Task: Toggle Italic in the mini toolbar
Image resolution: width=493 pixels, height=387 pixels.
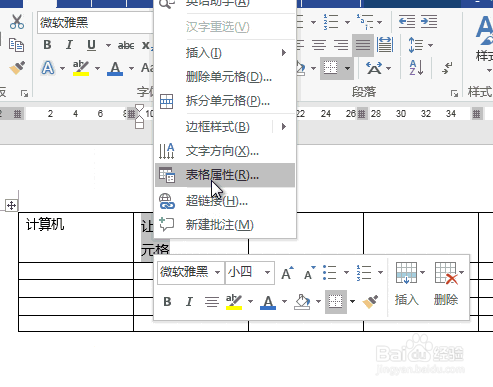Action: pos(189,302)
